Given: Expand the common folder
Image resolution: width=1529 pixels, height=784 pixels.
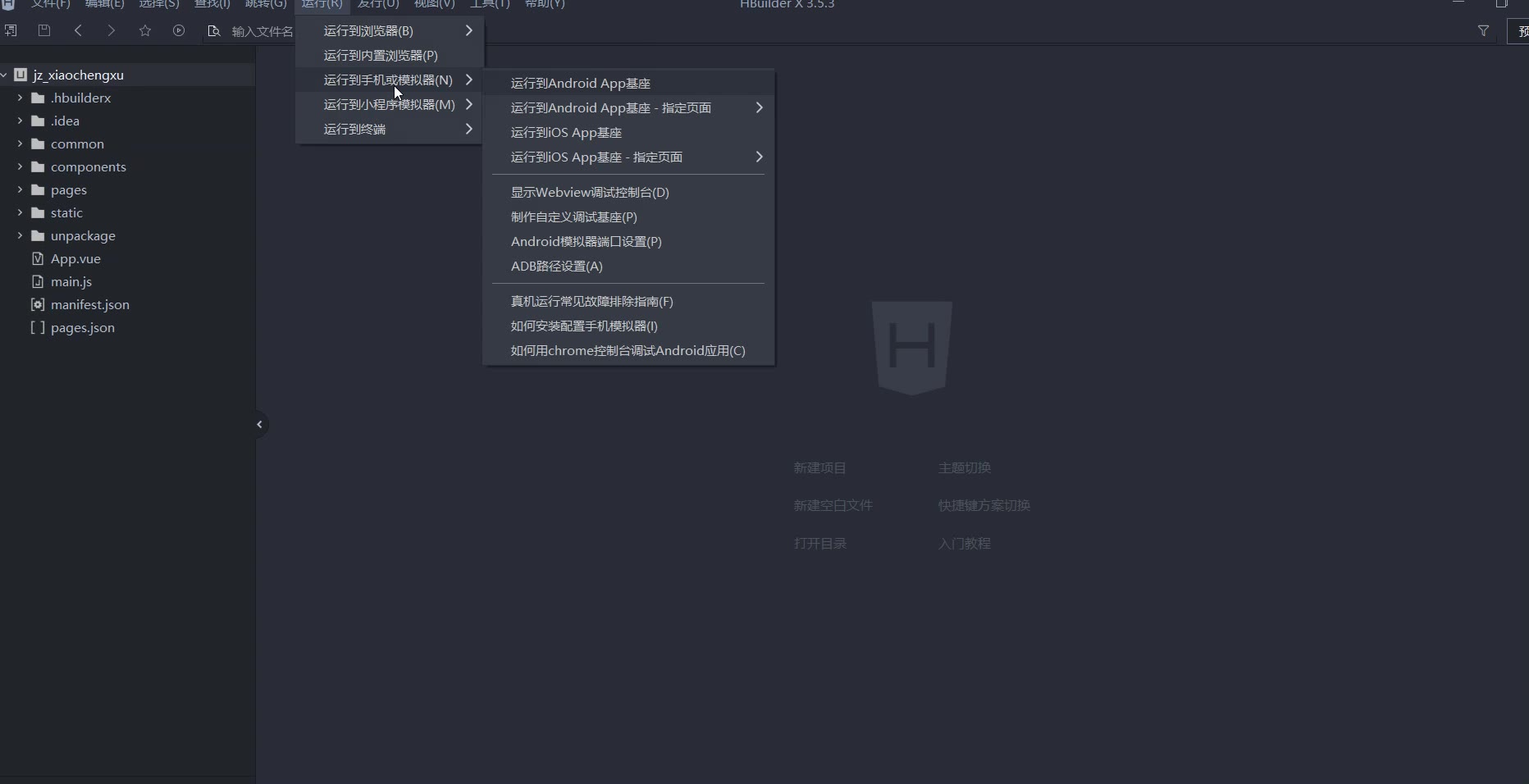Looking at the screenshot, I should point(20,144).
